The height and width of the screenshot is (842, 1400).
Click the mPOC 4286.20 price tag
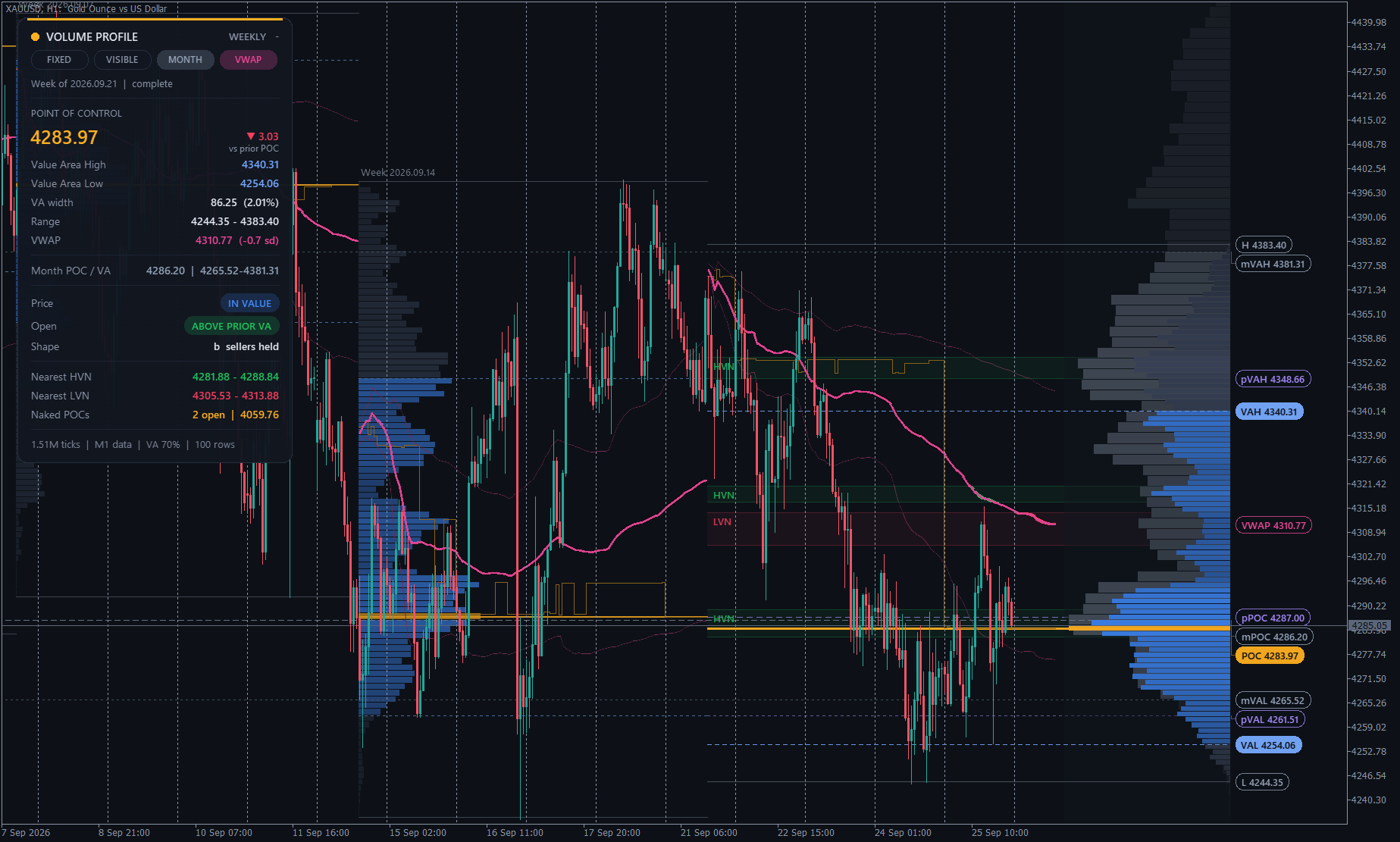1274,637
